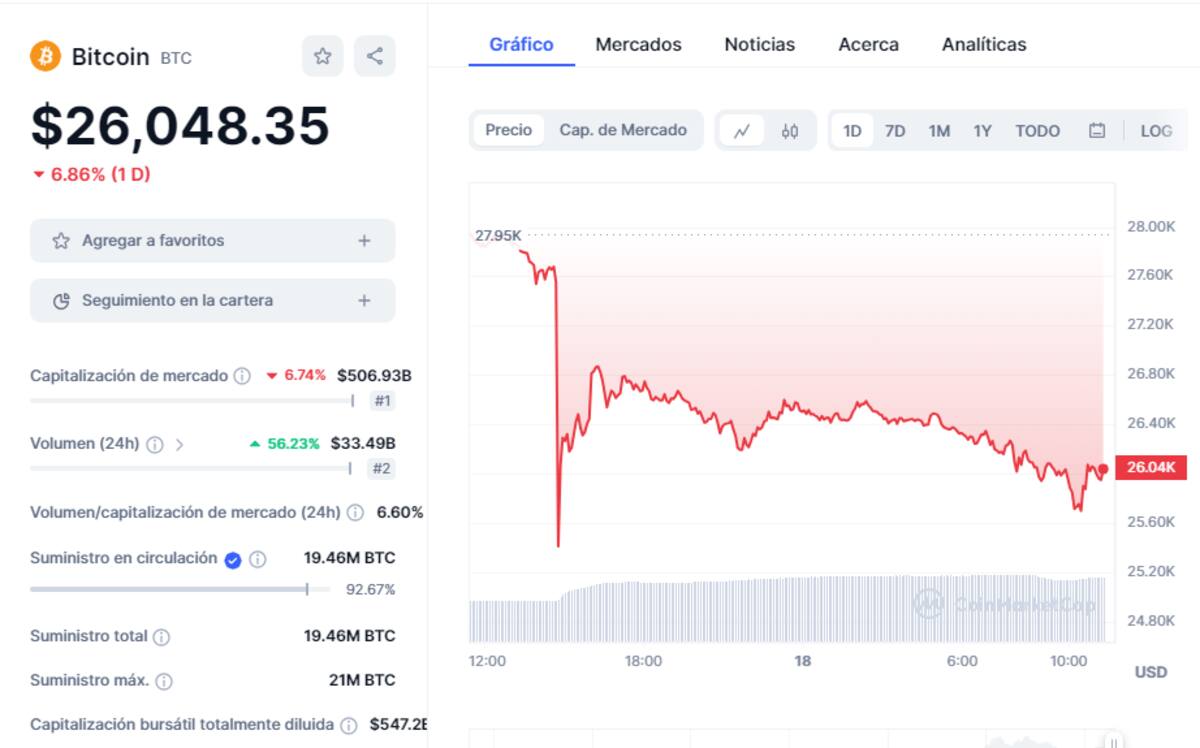Screen dimensions: 1200x748
Task: Open the calendar date range icon
Action: pos(1097,131)
